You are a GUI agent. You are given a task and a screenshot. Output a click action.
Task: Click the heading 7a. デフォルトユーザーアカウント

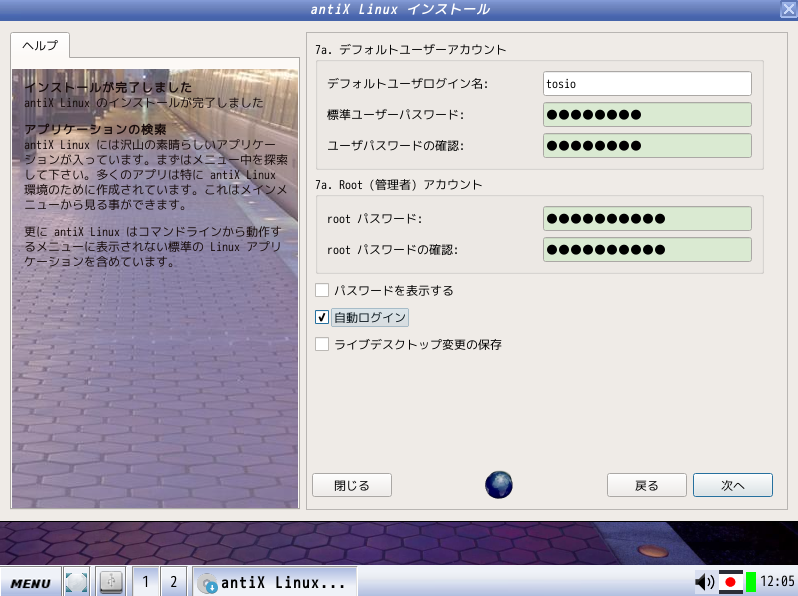click(x=410, y=49)
